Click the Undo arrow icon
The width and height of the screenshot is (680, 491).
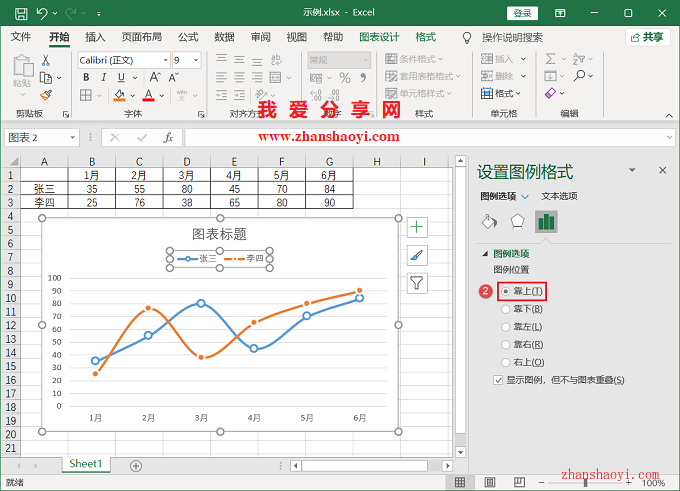(42, 13)
